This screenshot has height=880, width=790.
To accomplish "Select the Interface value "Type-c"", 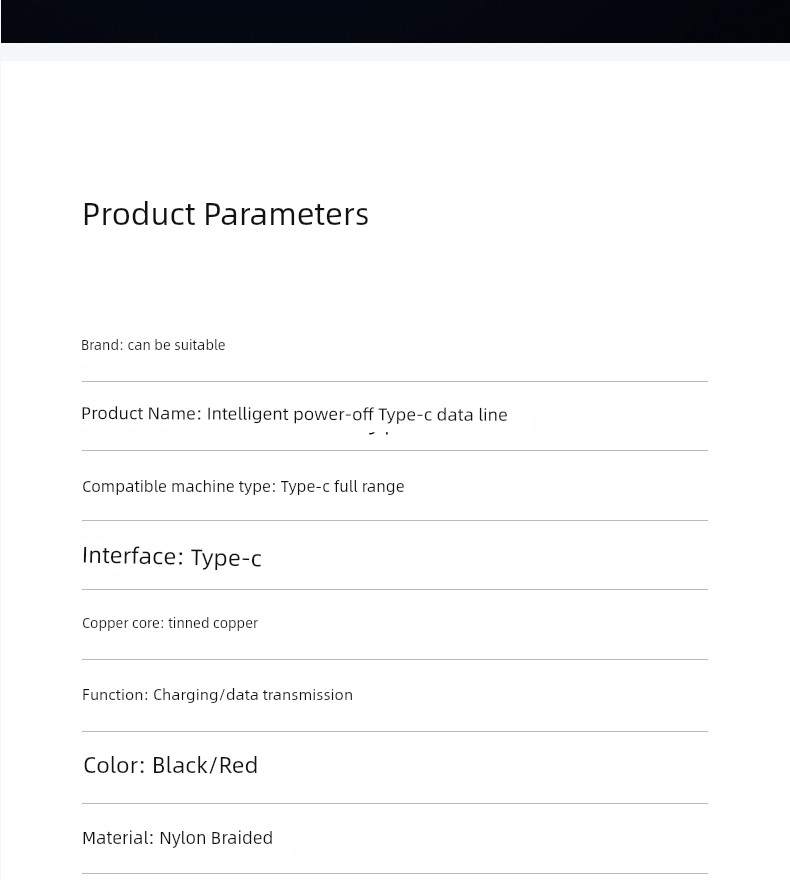I will point(226,558).
